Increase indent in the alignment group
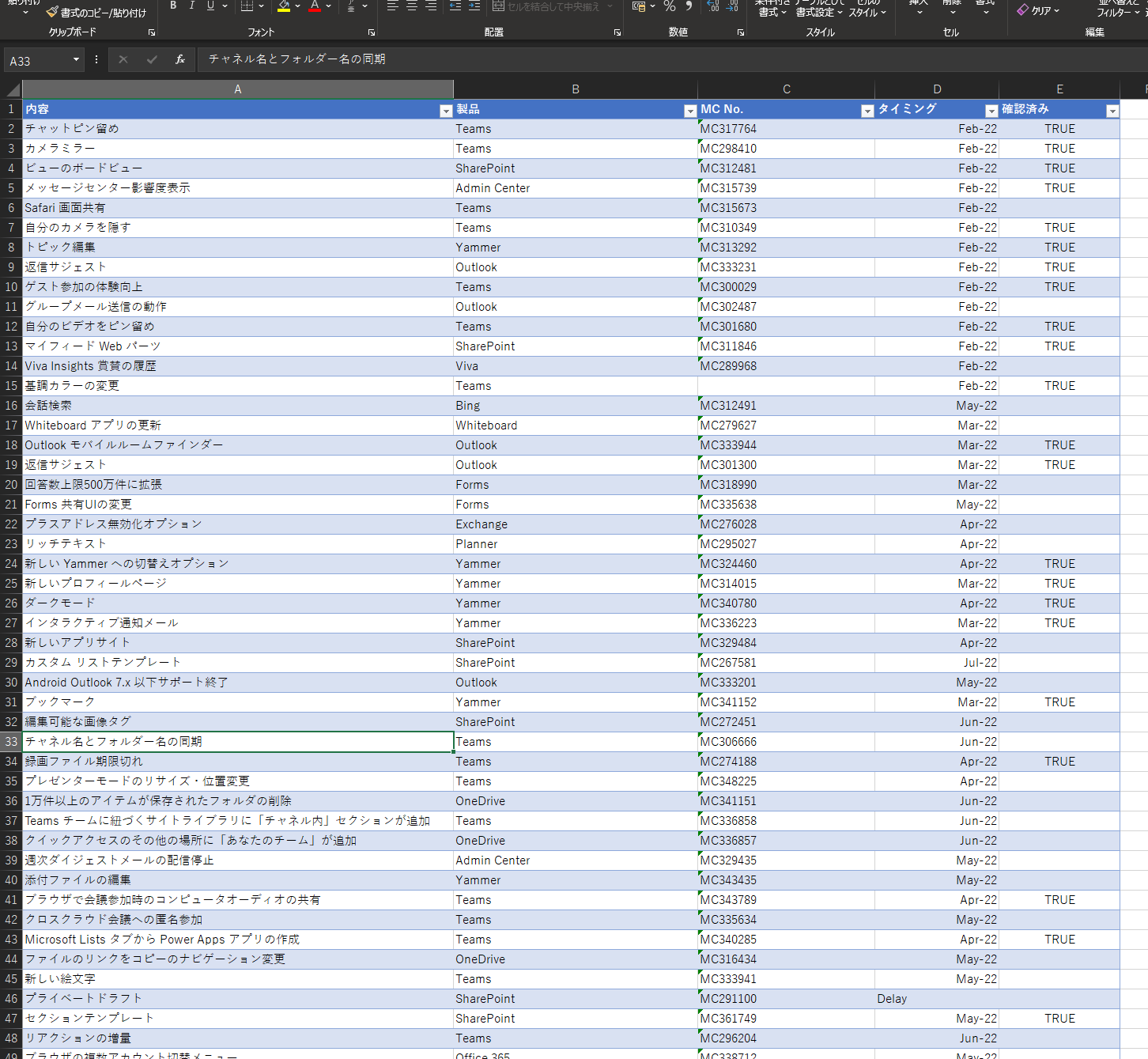 pyautogui.click(x=474, y=6)
